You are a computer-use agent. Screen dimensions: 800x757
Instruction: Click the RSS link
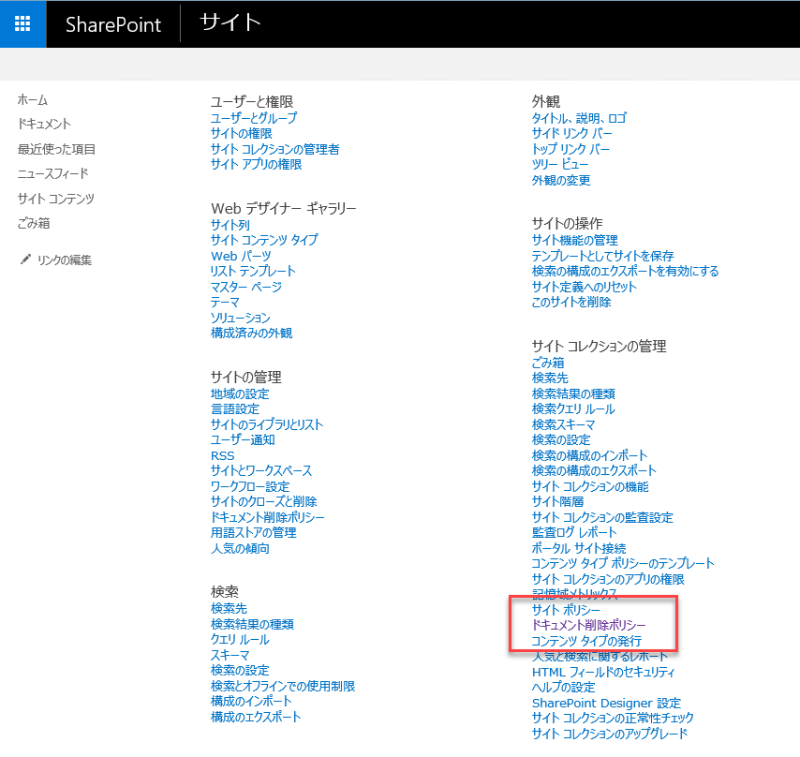pyautogui.click(x=222, y=456)
